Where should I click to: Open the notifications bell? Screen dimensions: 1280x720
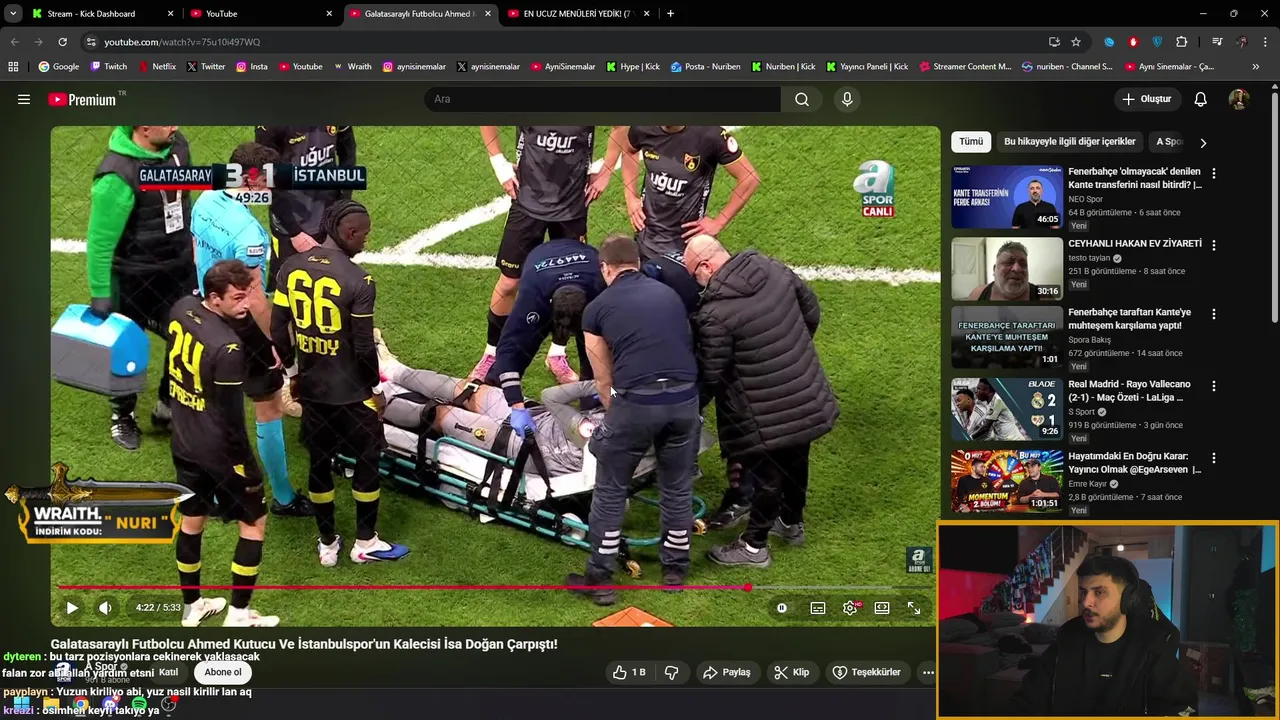pos(1200,99)
